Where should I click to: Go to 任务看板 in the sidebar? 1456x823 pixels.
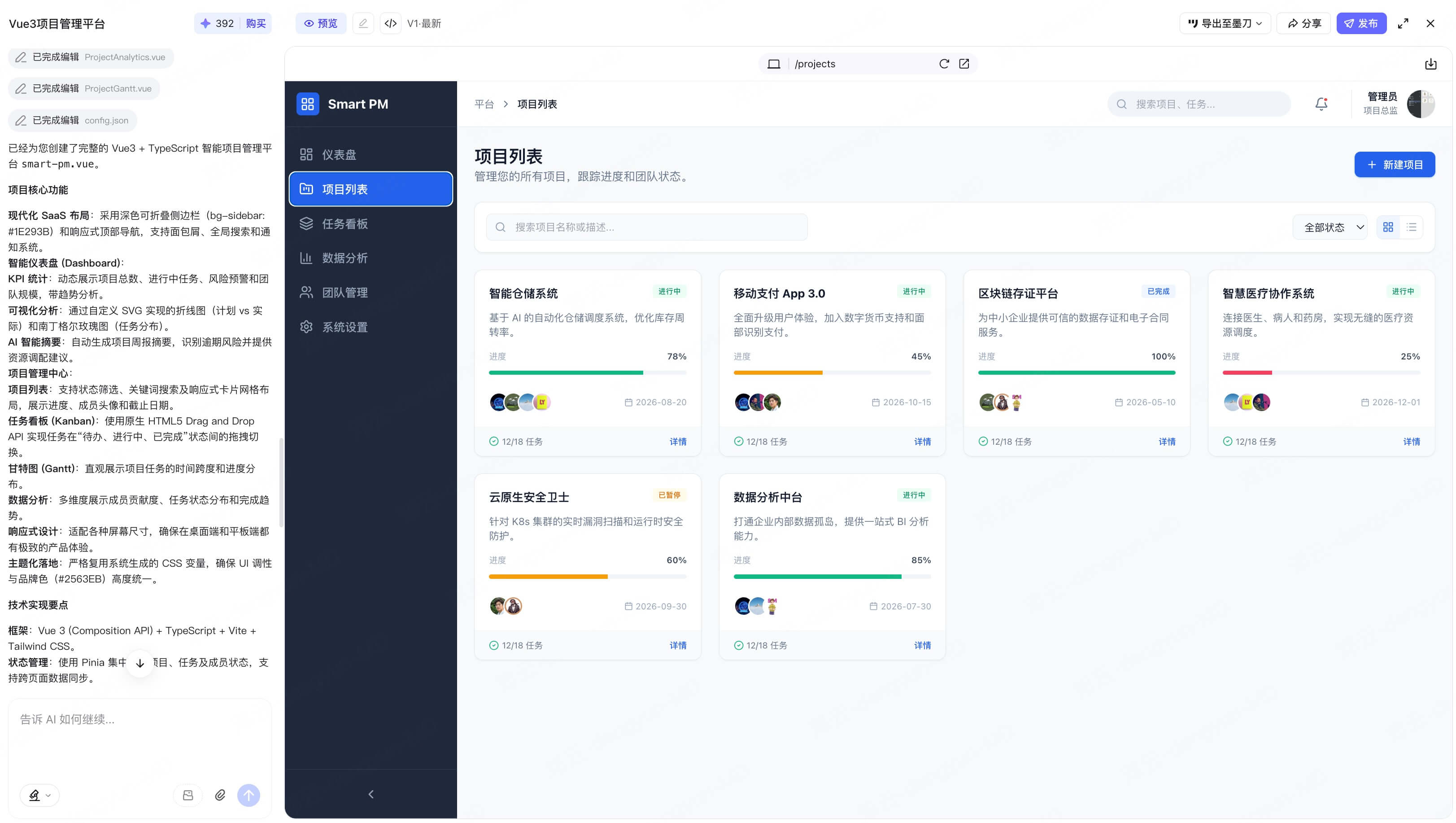370,223
